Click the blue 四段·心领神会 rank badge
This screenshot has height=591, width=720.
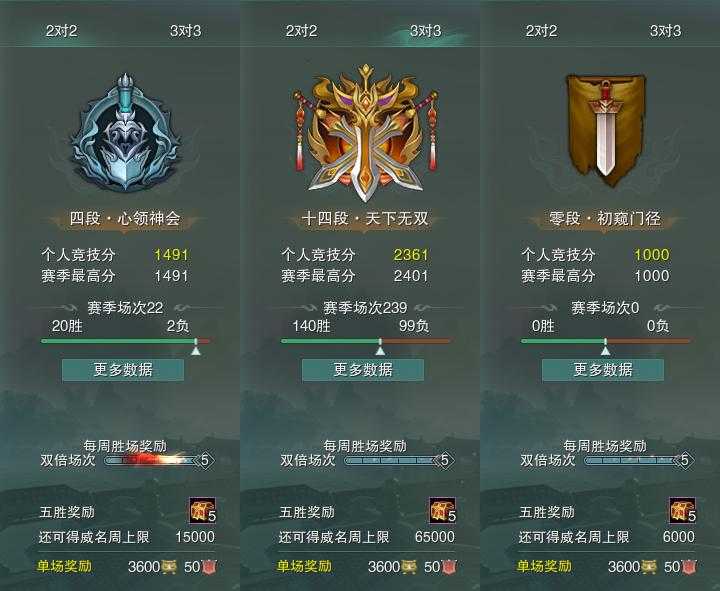click(124, 133)
